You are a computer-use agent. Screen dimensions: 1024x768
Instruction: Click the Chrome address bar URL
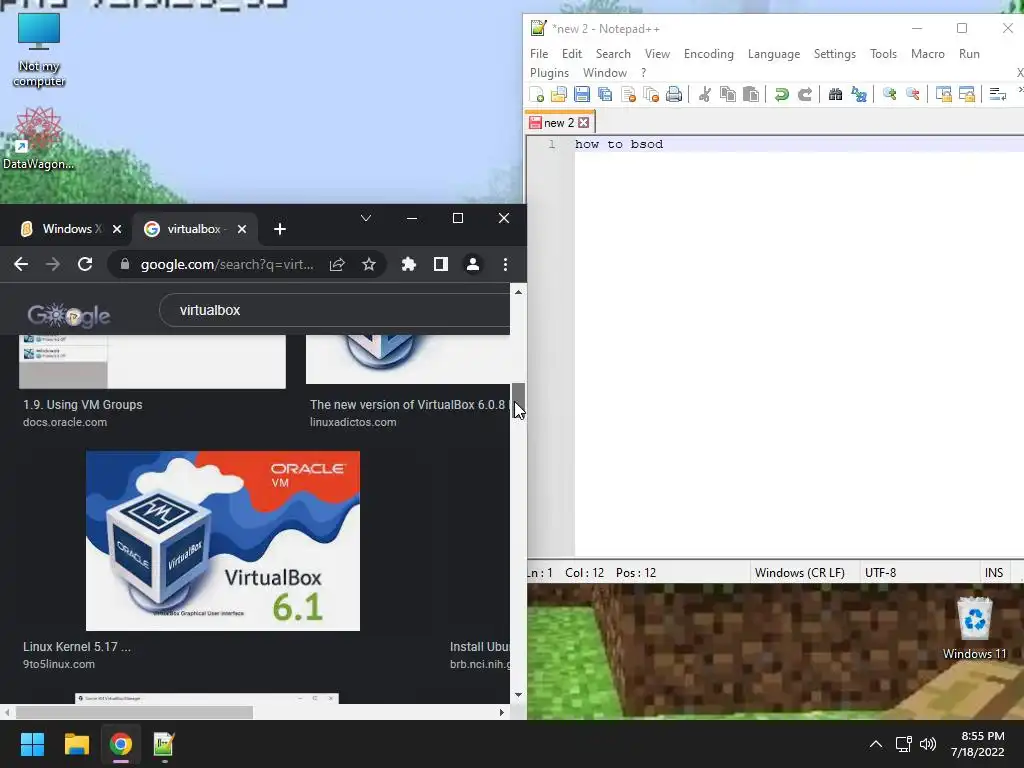227,264
